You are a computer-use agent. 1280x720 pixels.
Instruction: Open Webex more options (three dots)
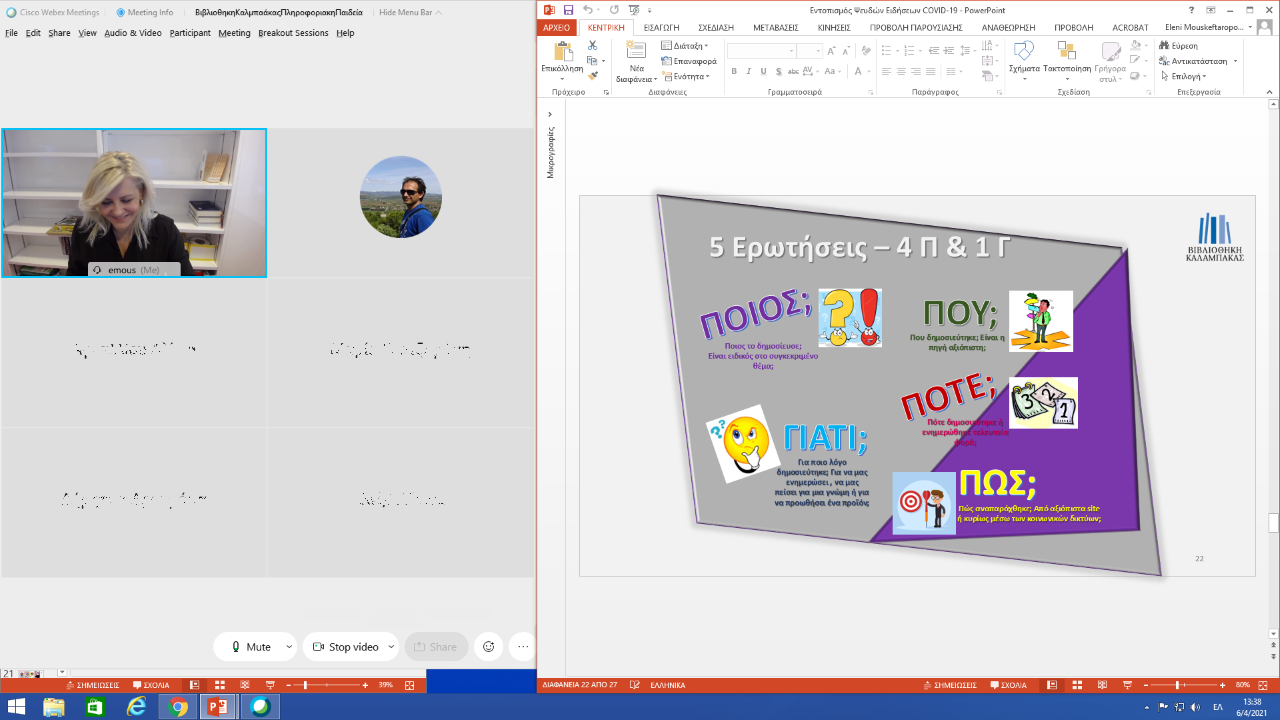[521, 647]
